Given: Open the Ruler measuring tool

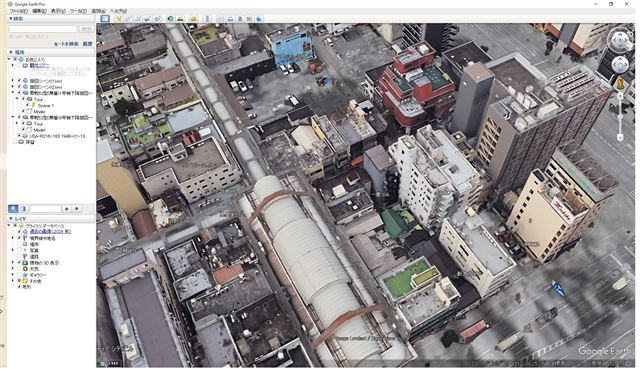Looking at the screenshot, I should click(207, 18).
